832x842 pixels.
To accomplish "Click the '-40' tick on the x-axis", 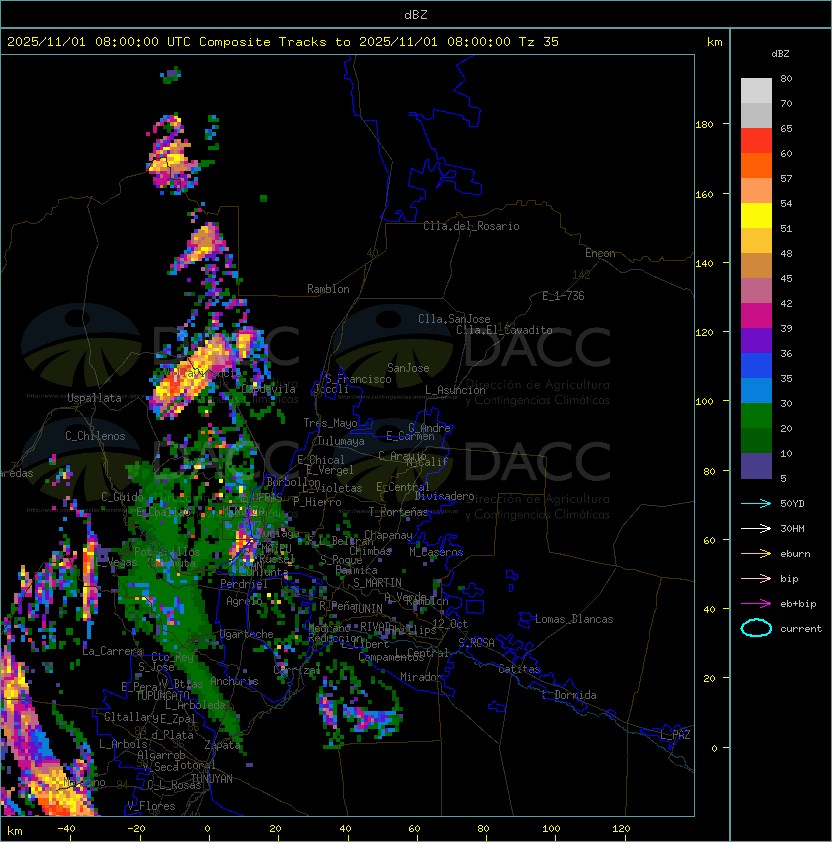I will [x=67, y=829].
